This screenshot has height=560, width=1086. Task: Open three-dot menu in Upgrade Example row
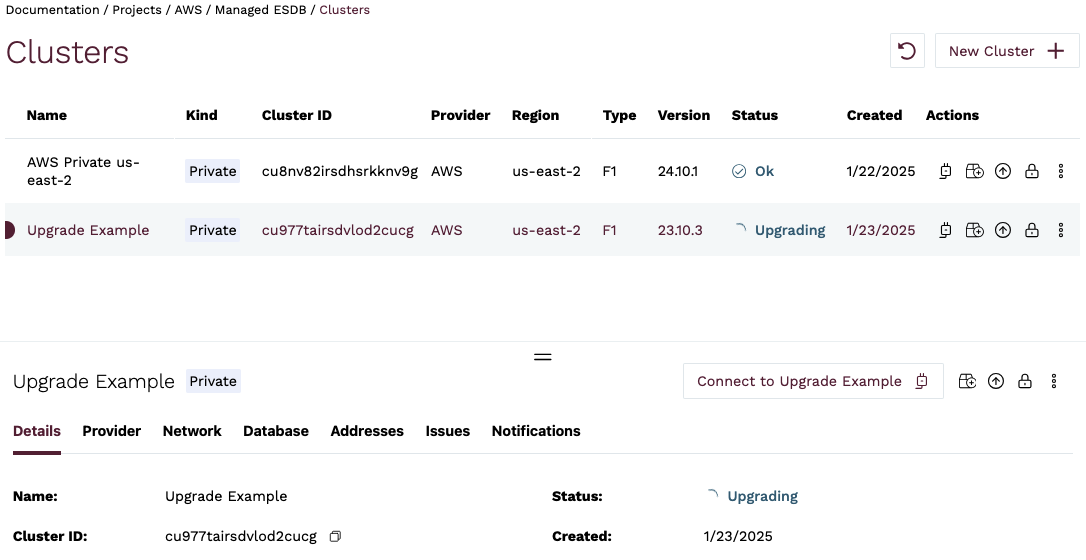tap(1061, 231)
